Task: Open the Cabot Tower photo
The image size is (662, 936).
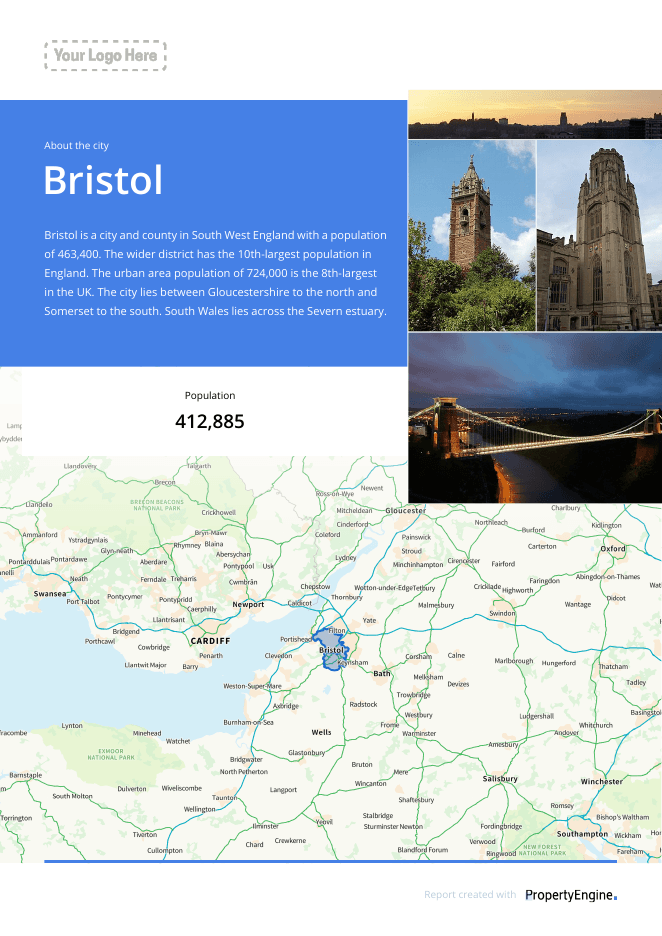Action: pos(472,235)
